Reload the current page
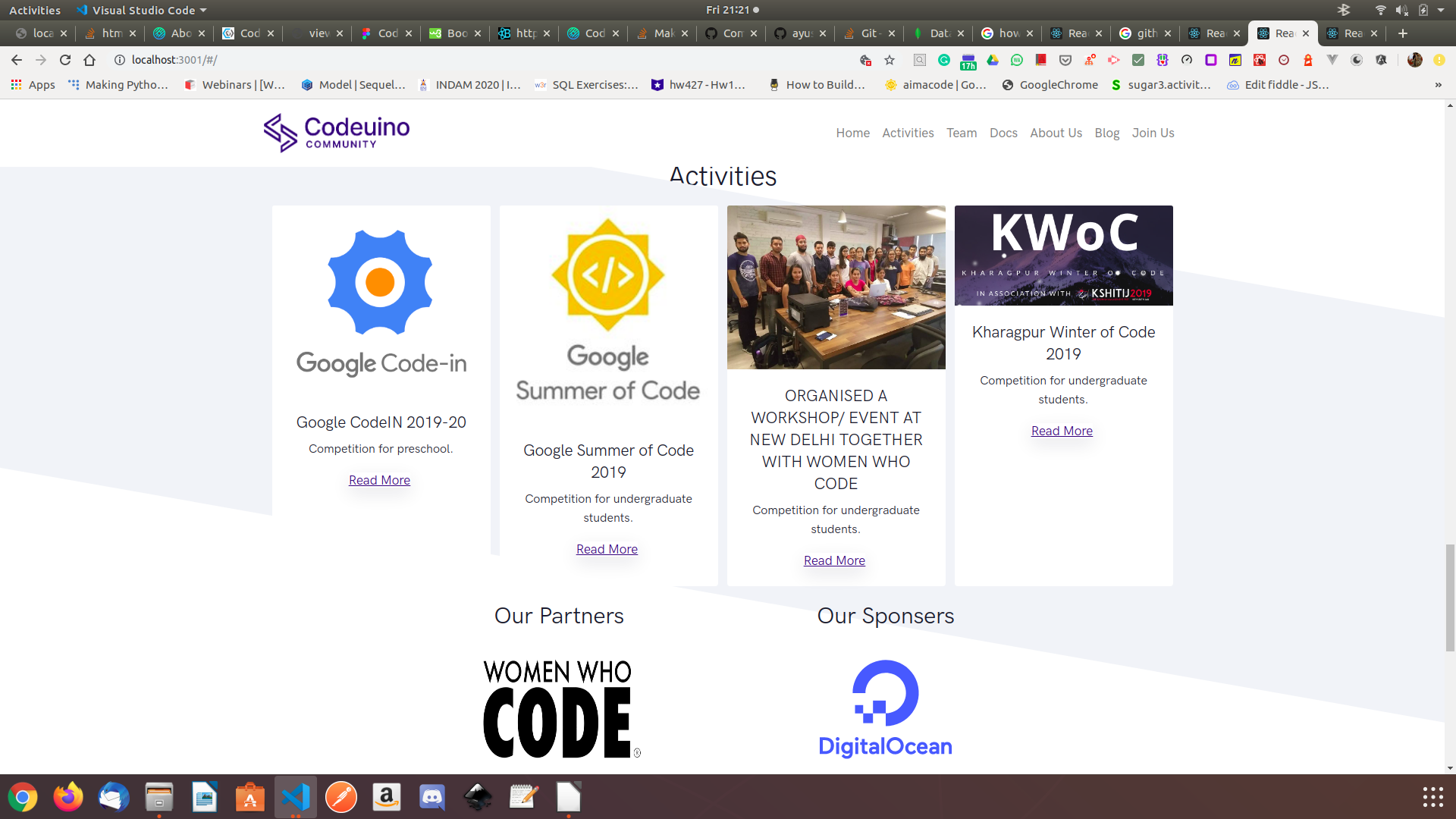The width and height of the screenshot is (1456, 819). (x=65, y=60)
